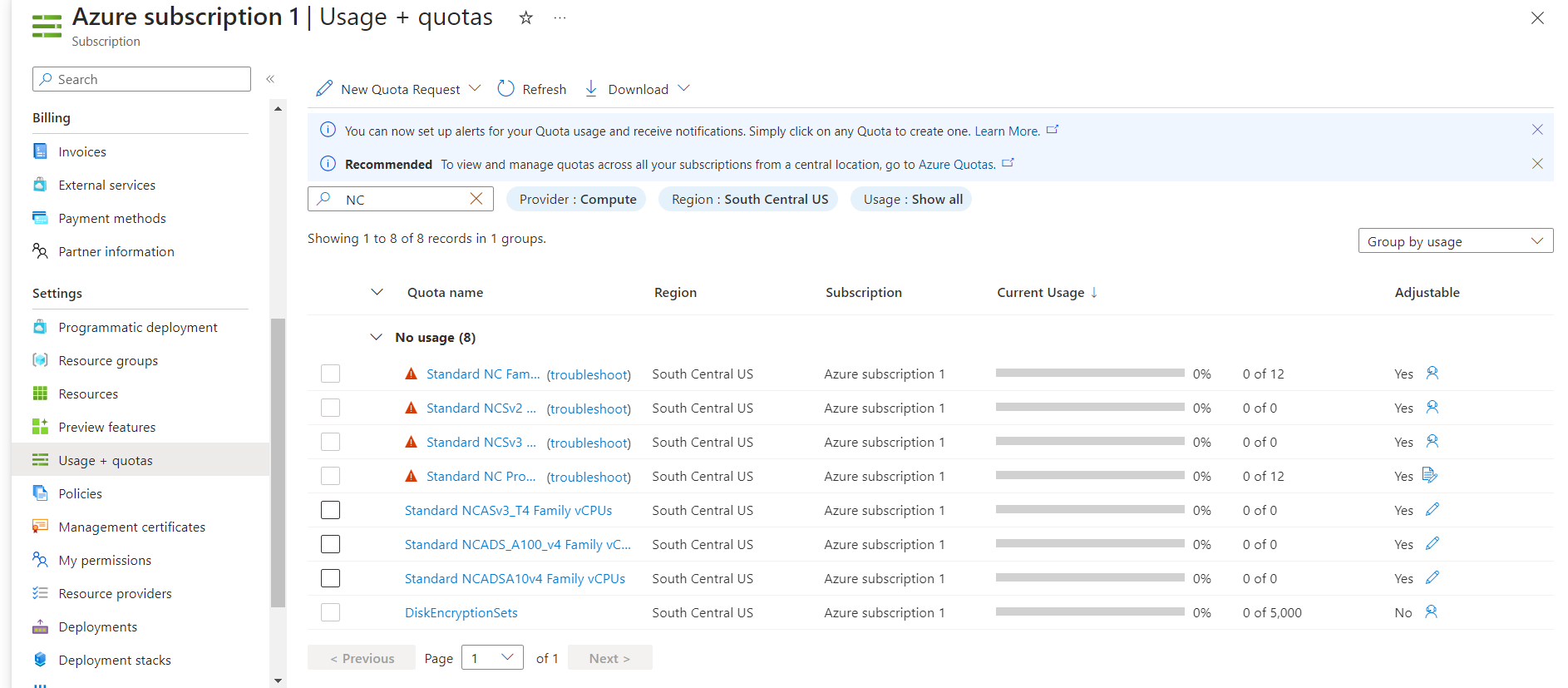
Task: Click the Partner information icon
Action: [x=40, y=251]
